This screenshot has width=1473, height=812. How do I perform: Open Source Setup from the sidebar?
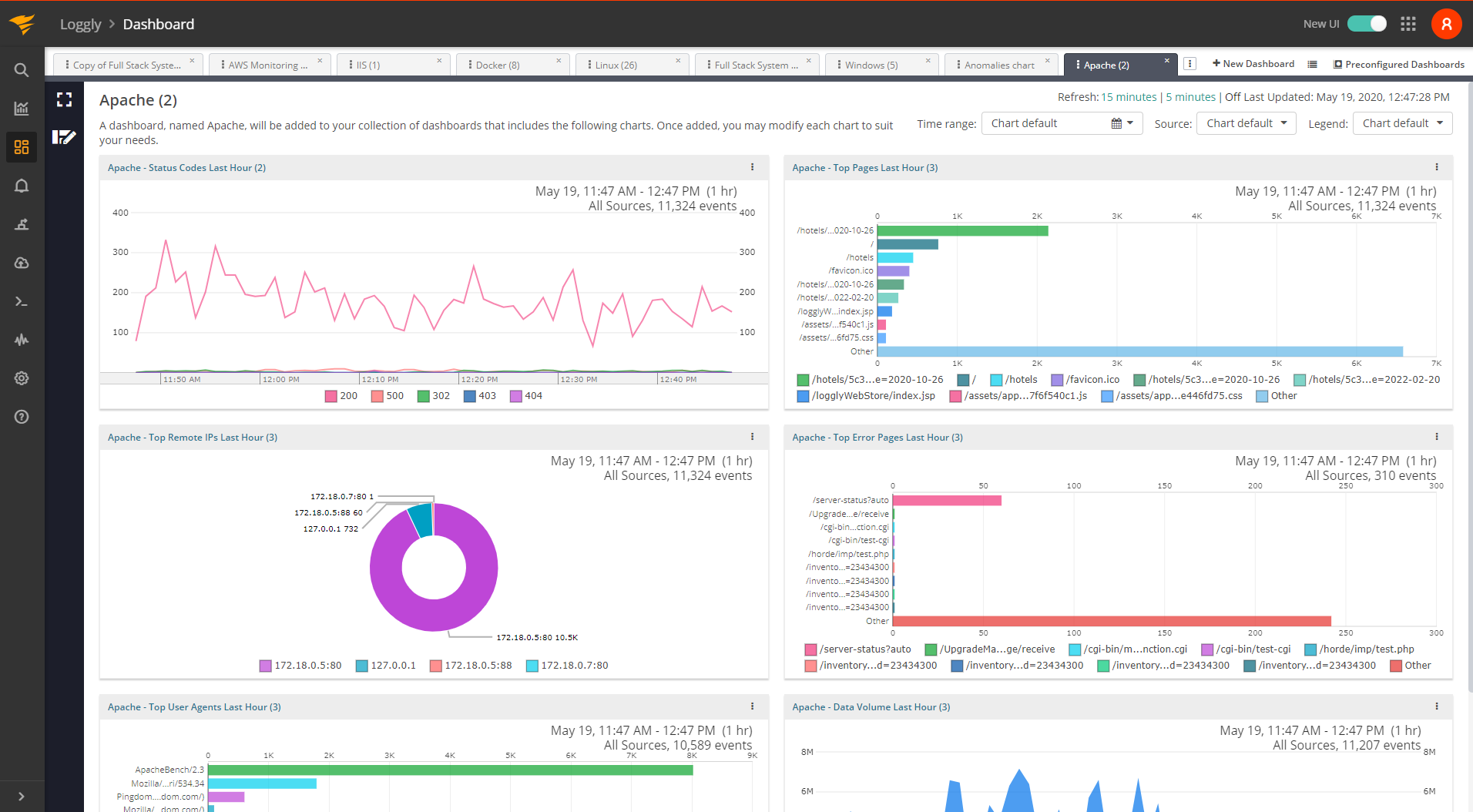(22, 263)
